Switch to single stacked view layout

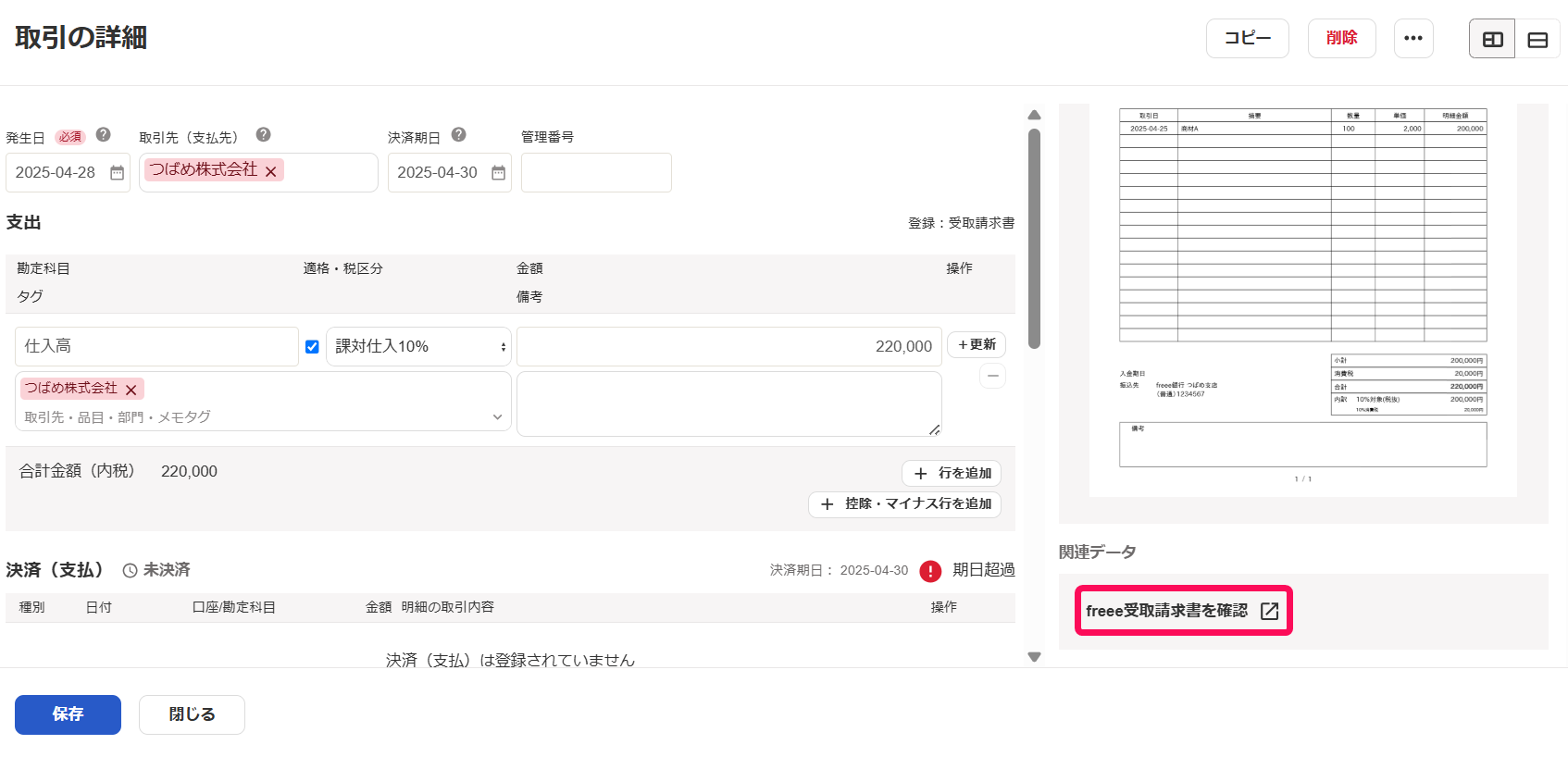coord(1537,39)
